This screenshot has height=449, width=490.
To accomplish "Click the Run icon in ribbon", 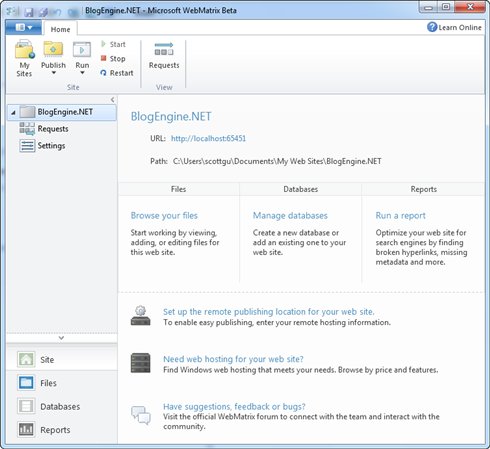I will pos(82,50).
